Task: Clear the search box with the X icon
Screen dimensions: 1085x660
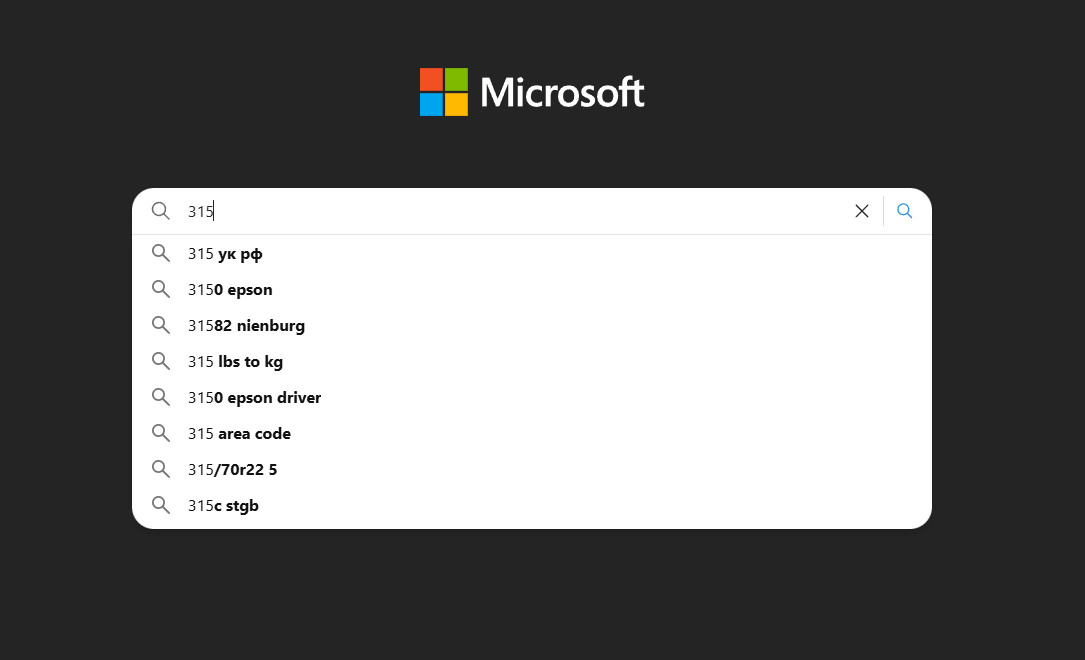Action: 862,211
